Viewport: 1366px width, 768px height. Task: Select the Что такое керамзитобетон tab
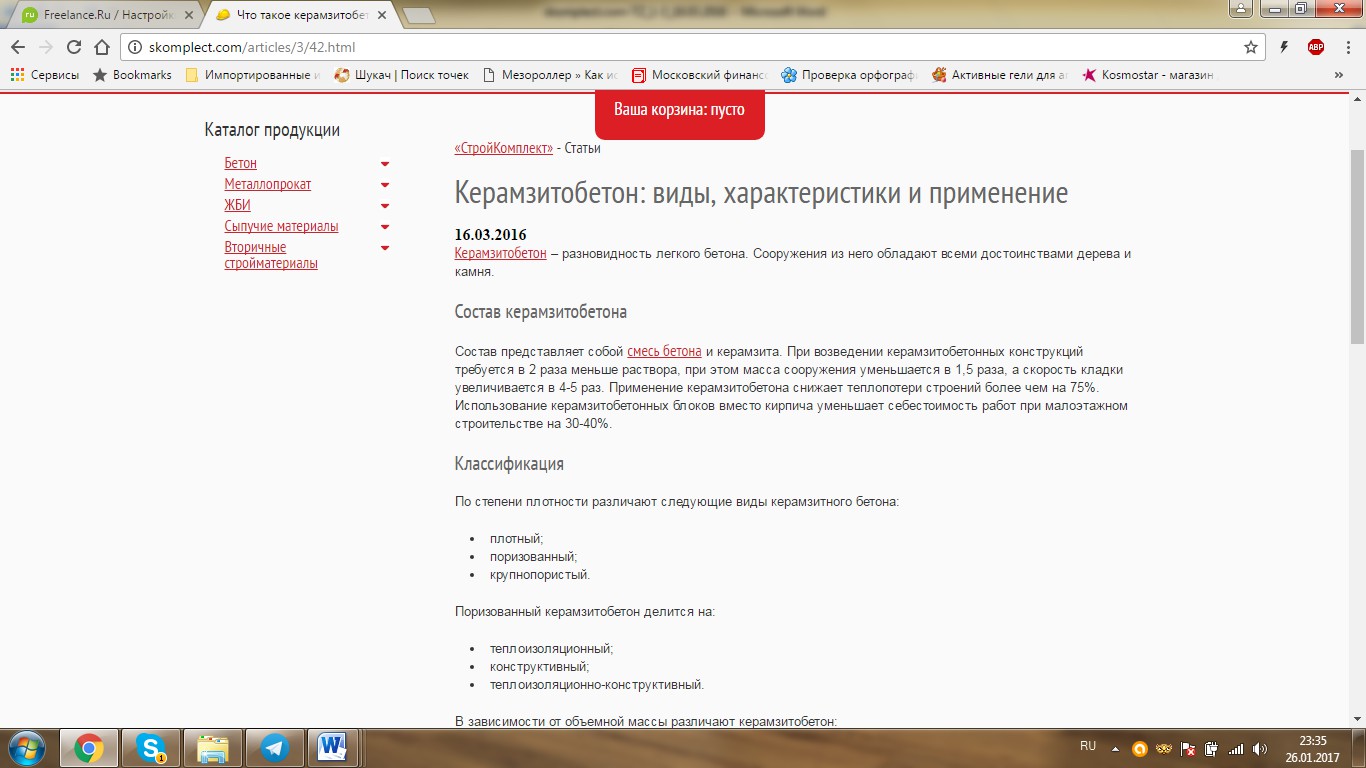pos(301,15)
